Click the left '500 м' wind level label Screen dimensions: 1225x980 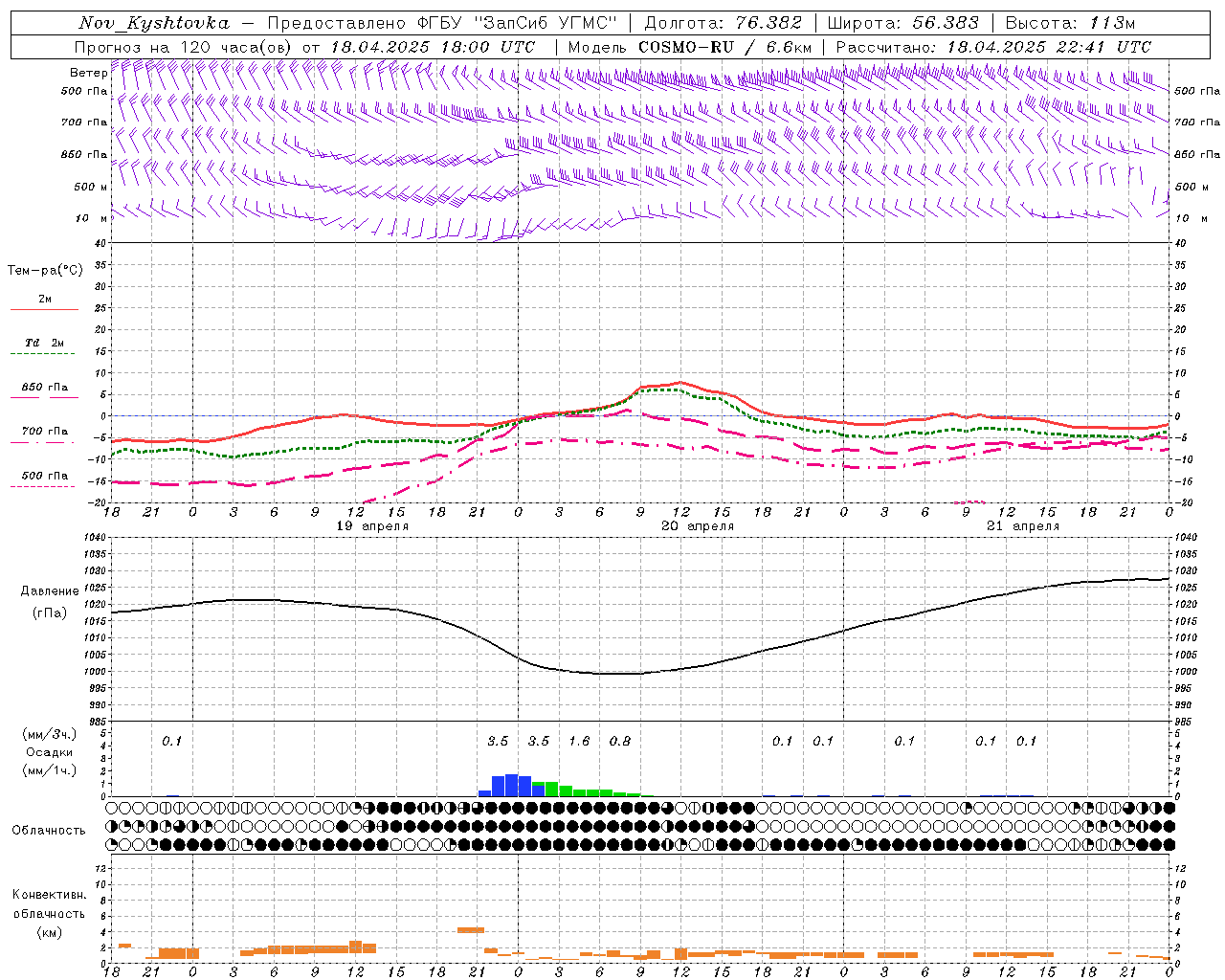pos(91,187)
